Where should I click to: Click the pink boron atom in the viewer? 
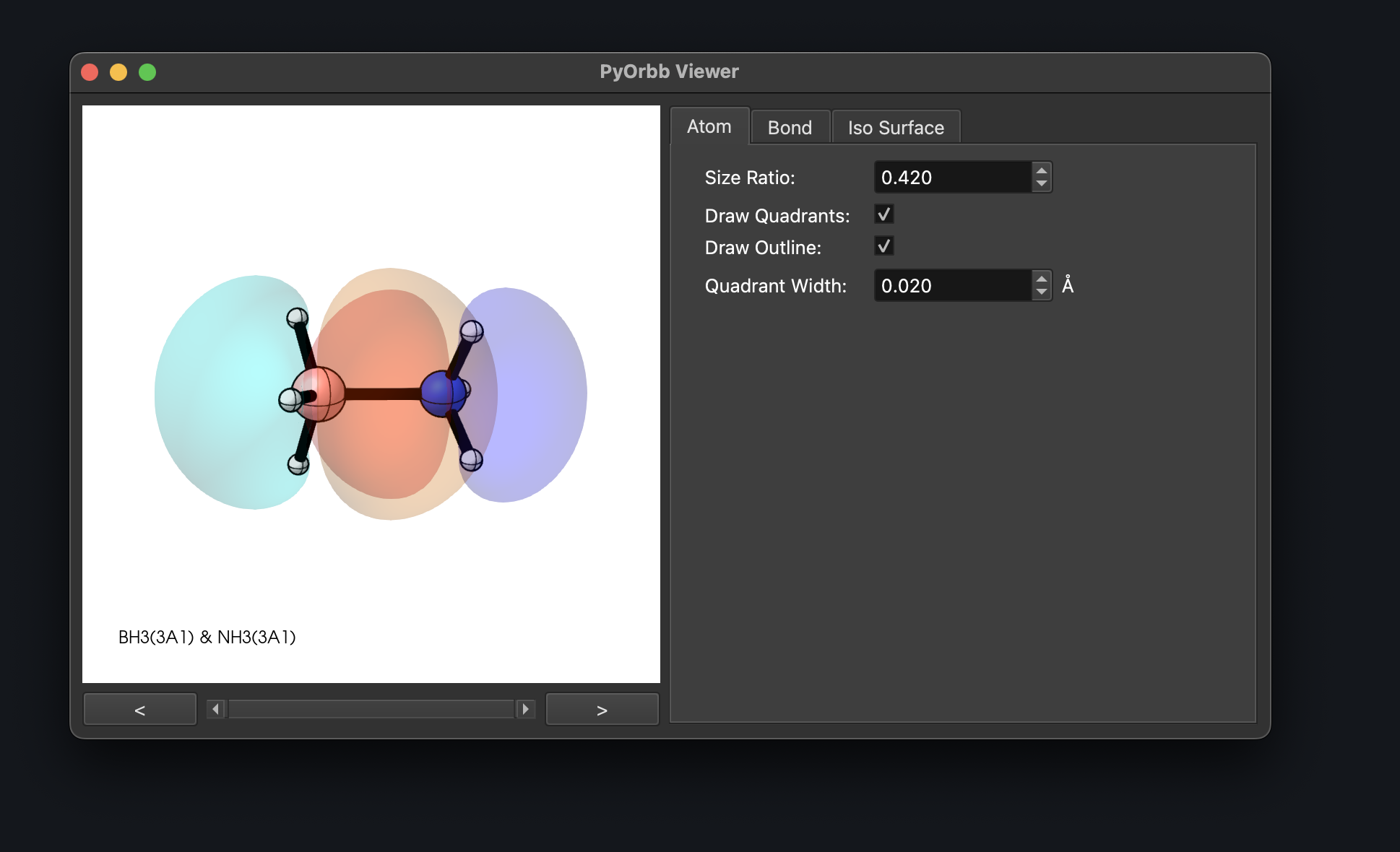pyautogui.click(x=319, y=394)
